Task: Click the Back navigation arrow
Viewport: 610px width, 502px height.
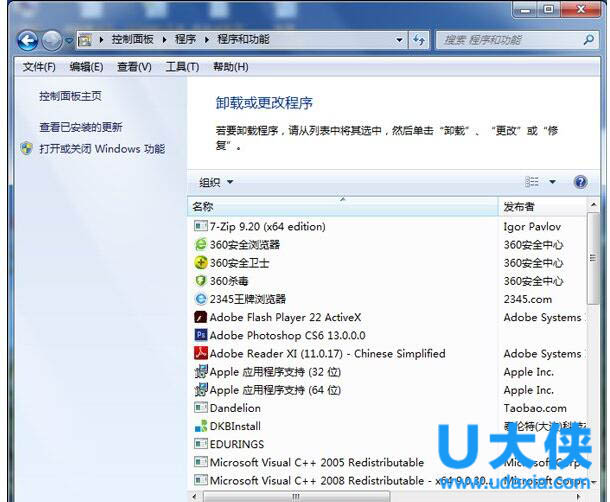Action: click(27, 40)
